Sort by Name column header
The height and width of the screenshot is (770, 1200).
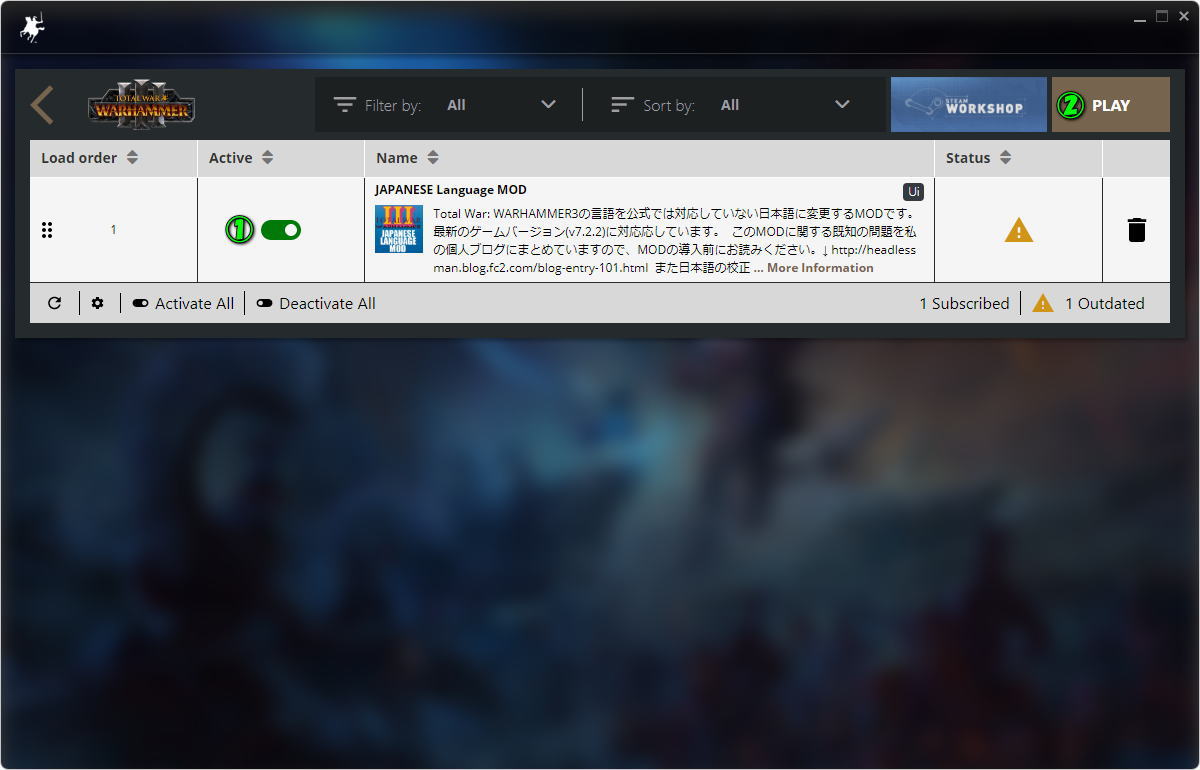(408, 158)
